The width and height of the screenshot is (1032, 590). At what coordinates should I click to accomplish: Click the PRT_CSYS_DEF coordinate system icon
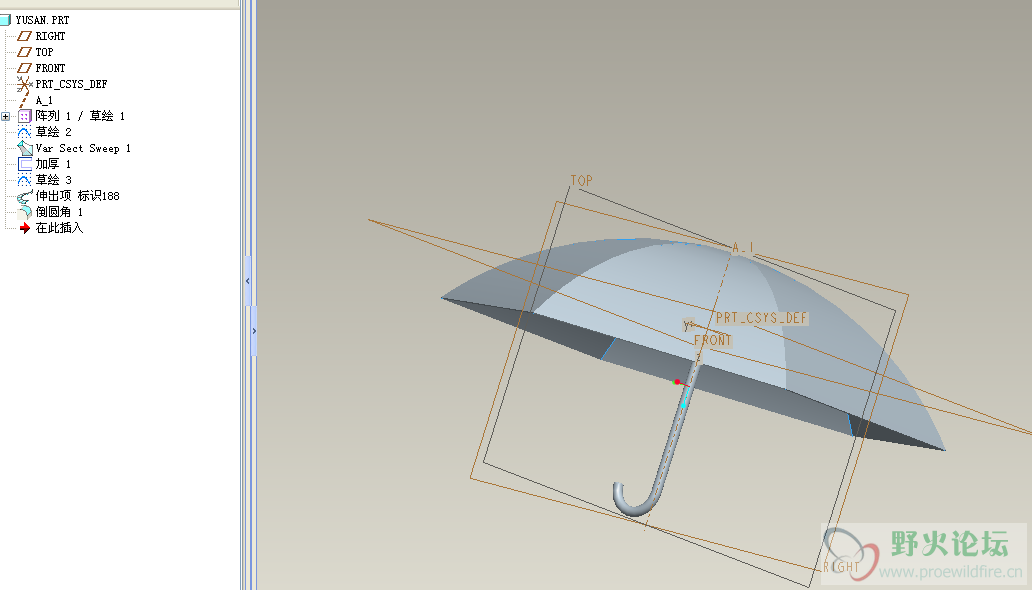click(x=24, y=84)
